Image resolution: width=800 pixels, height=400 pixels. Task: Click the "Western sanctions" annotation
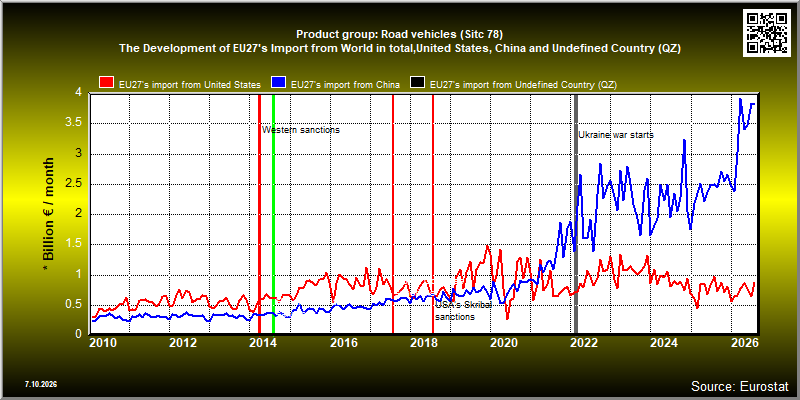(x=301, y=130)
